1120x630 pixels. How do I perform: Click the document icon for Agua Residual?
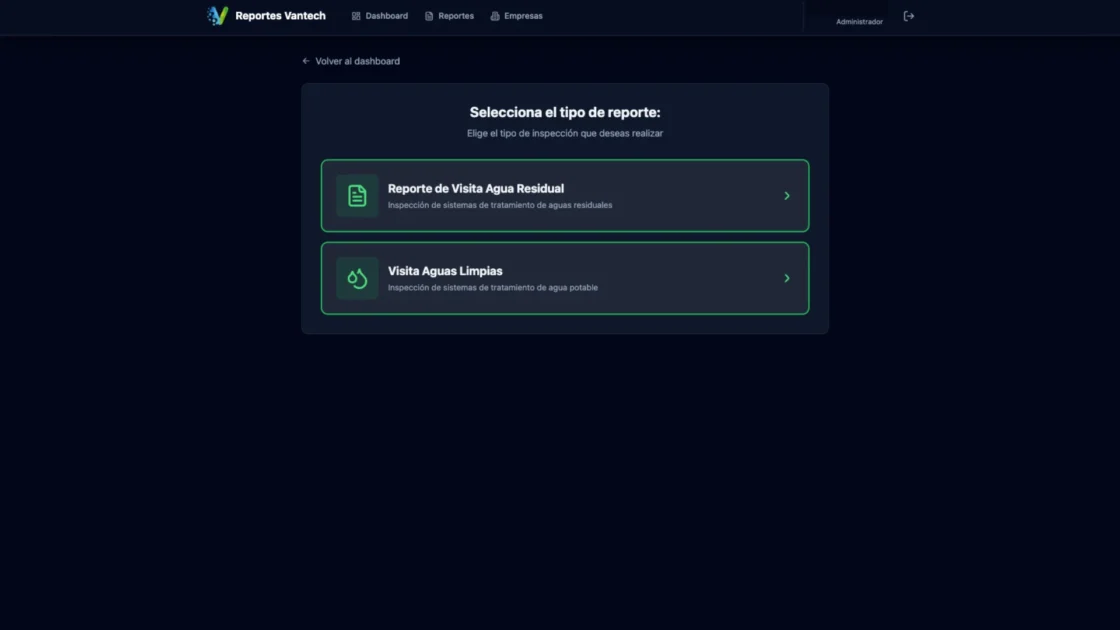click(x=357, y=196)
